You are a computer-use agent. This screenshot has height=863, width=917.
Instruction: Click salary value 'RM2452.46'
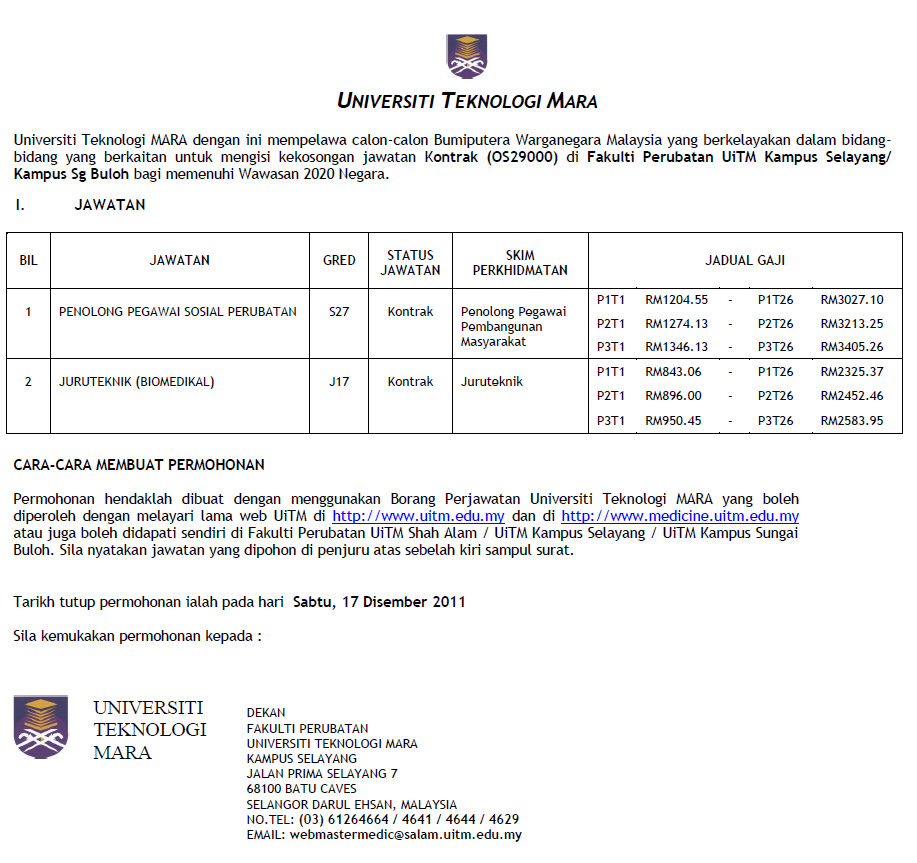point(852,396)
